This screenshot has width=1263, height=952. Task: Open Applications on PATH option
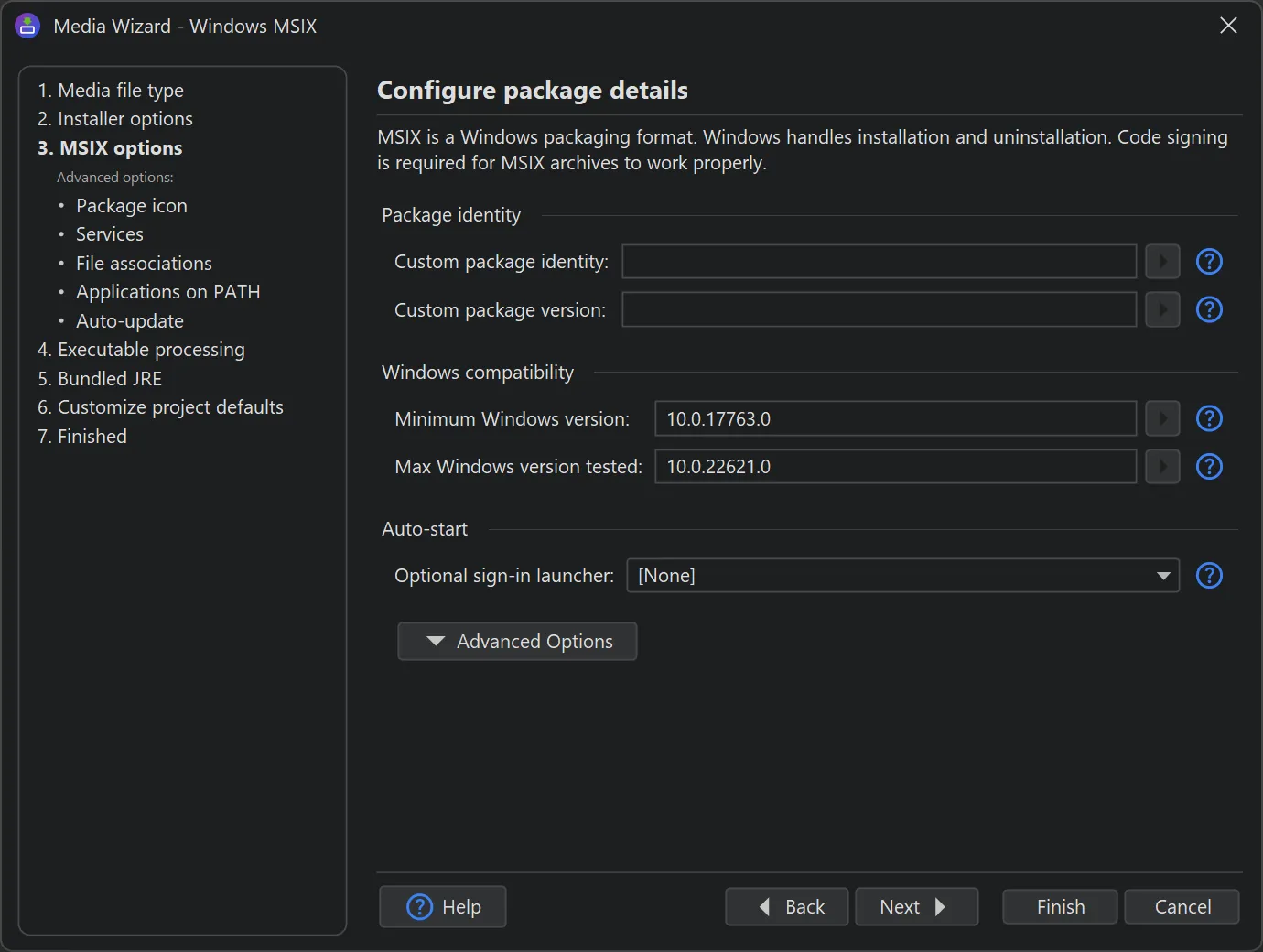coord(168,292)
